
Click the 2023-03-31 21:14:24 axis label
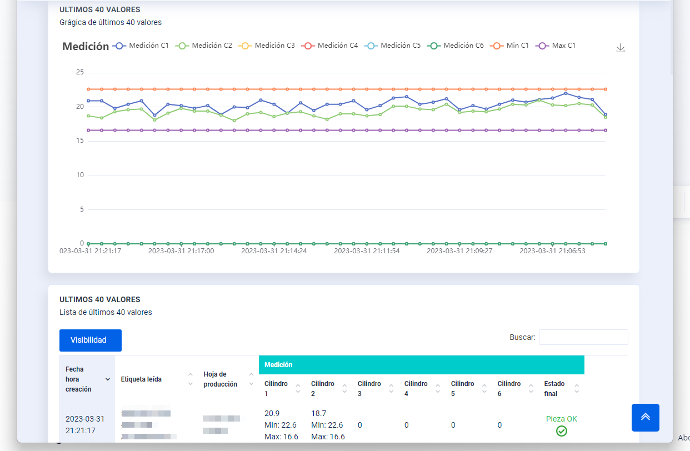tap(274, 251)
